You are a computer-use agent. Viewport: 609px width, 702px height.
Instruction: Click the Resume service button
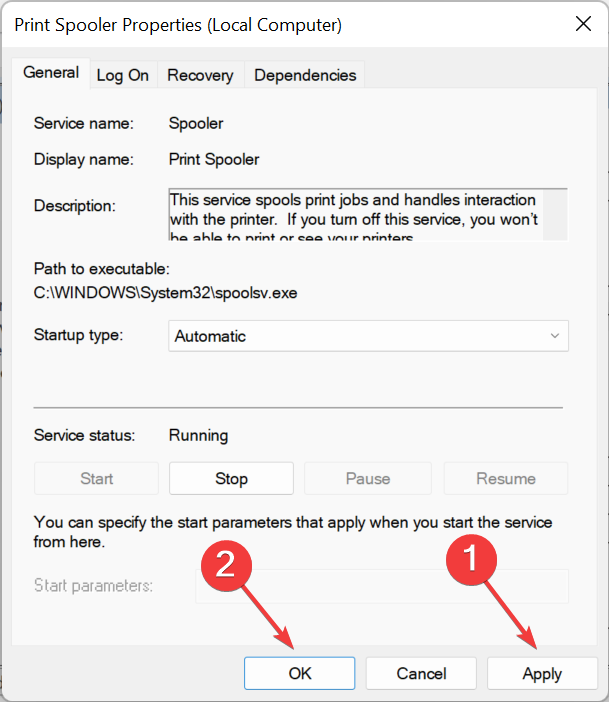tap(505, 479)
